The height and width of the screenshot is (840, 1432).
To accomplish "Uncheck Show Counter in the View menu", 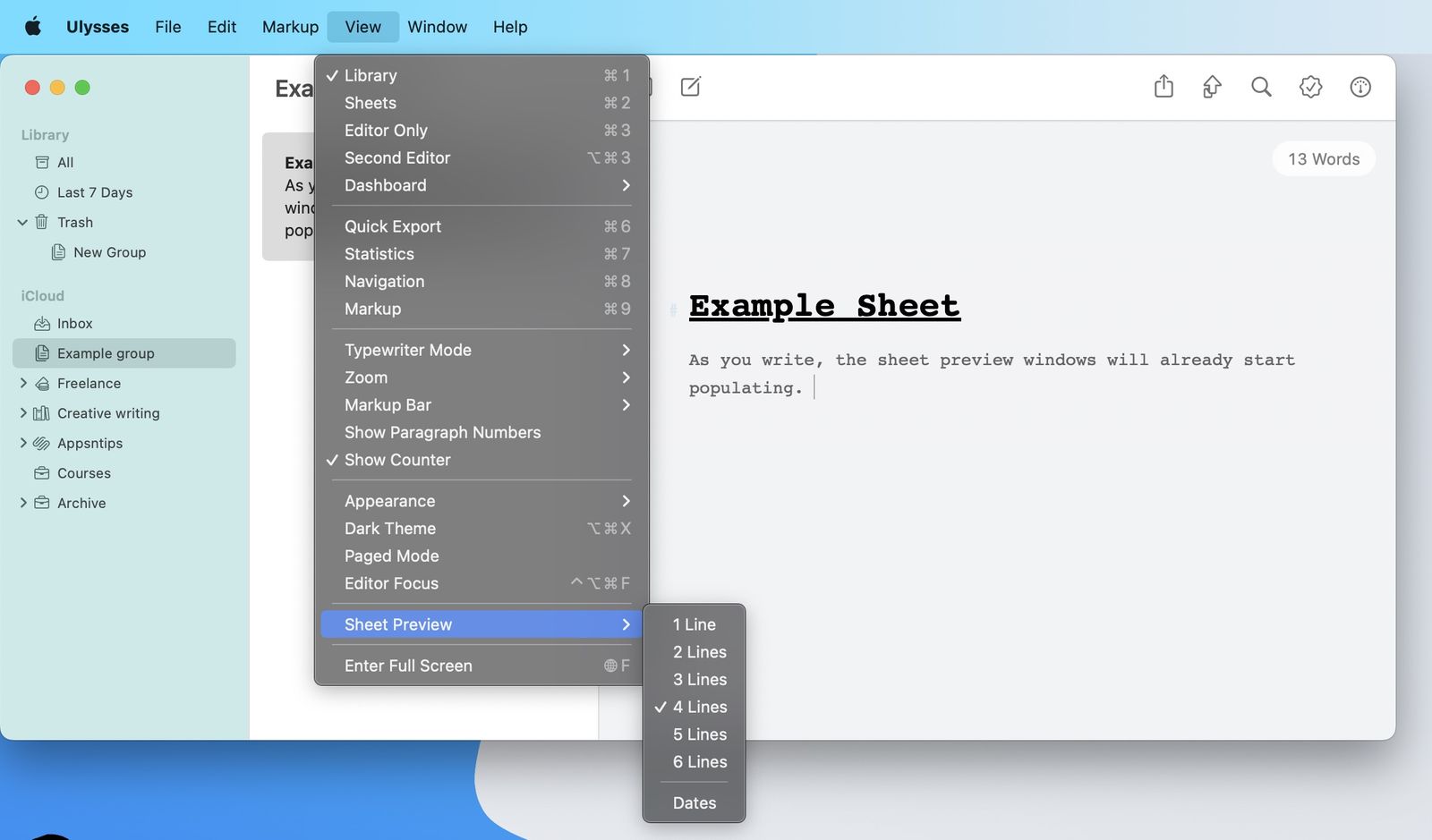I will click(x=397, y=460).
